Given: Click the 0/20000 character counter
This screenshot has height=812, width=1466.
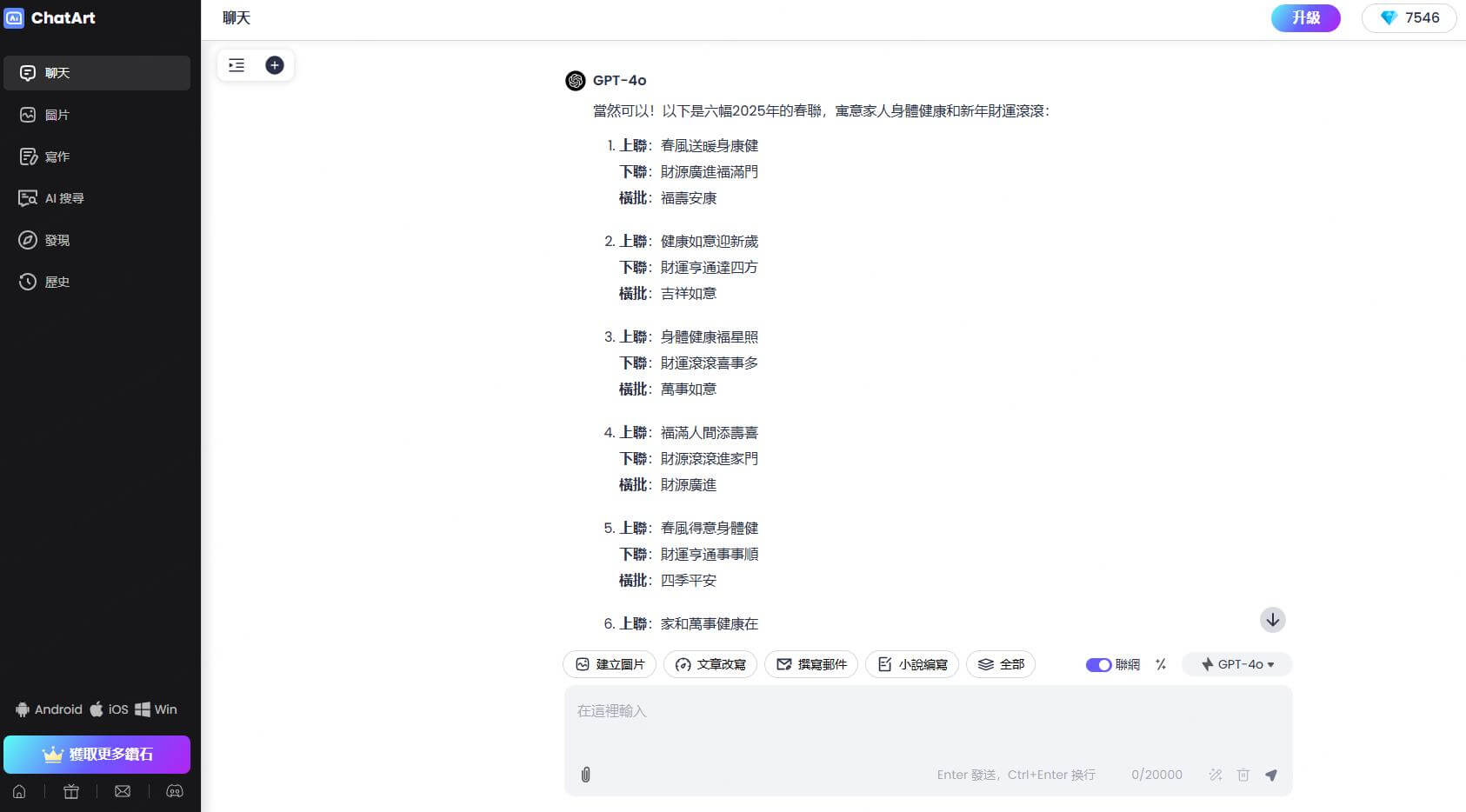Looking at the screenshot, I should pos(1156,775).
